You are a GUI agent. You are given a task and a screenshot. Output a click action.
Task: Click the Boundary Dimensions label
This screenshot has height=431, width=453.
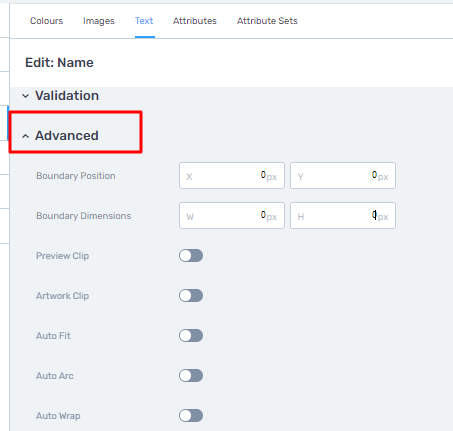tap(83, 216)
